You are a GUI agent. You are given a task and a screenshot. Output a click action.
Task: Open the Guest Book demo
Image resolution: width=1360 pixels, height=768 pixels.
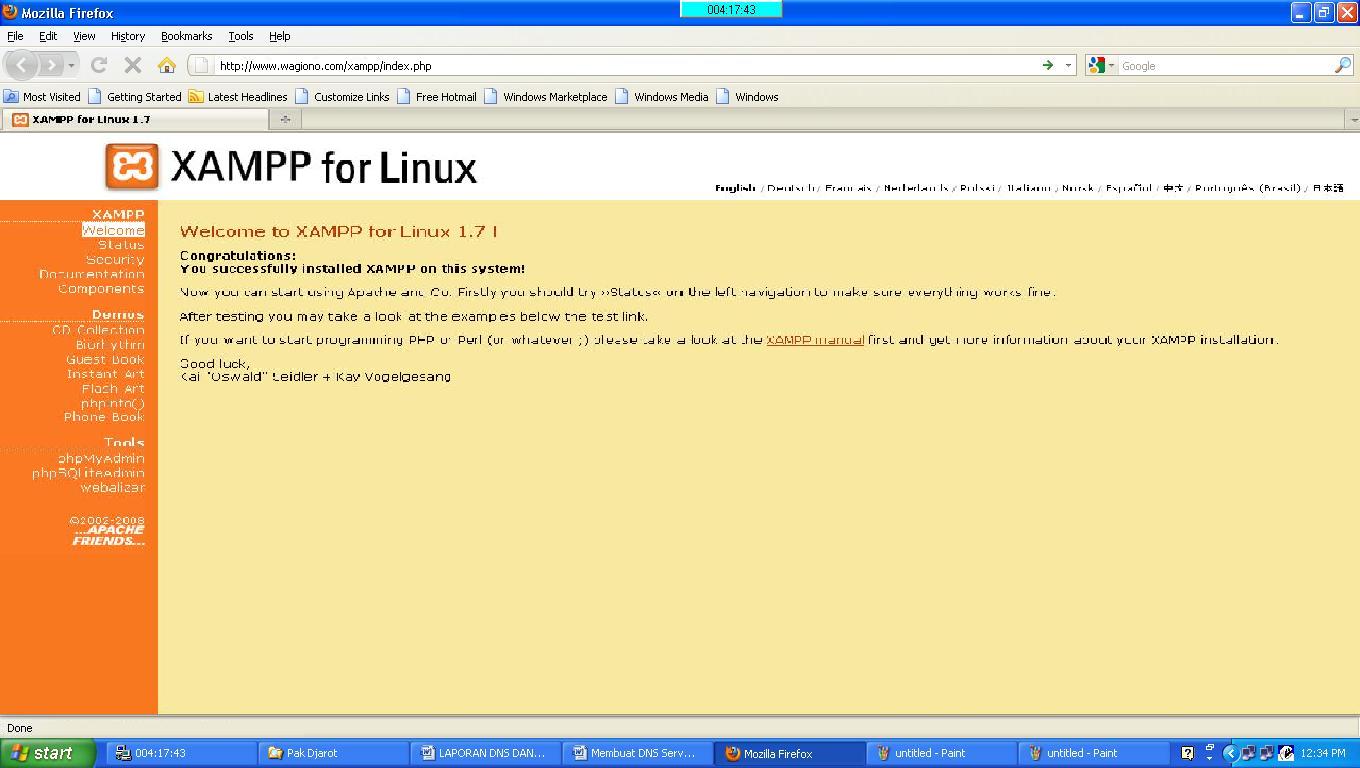click(x=105, y=360)
